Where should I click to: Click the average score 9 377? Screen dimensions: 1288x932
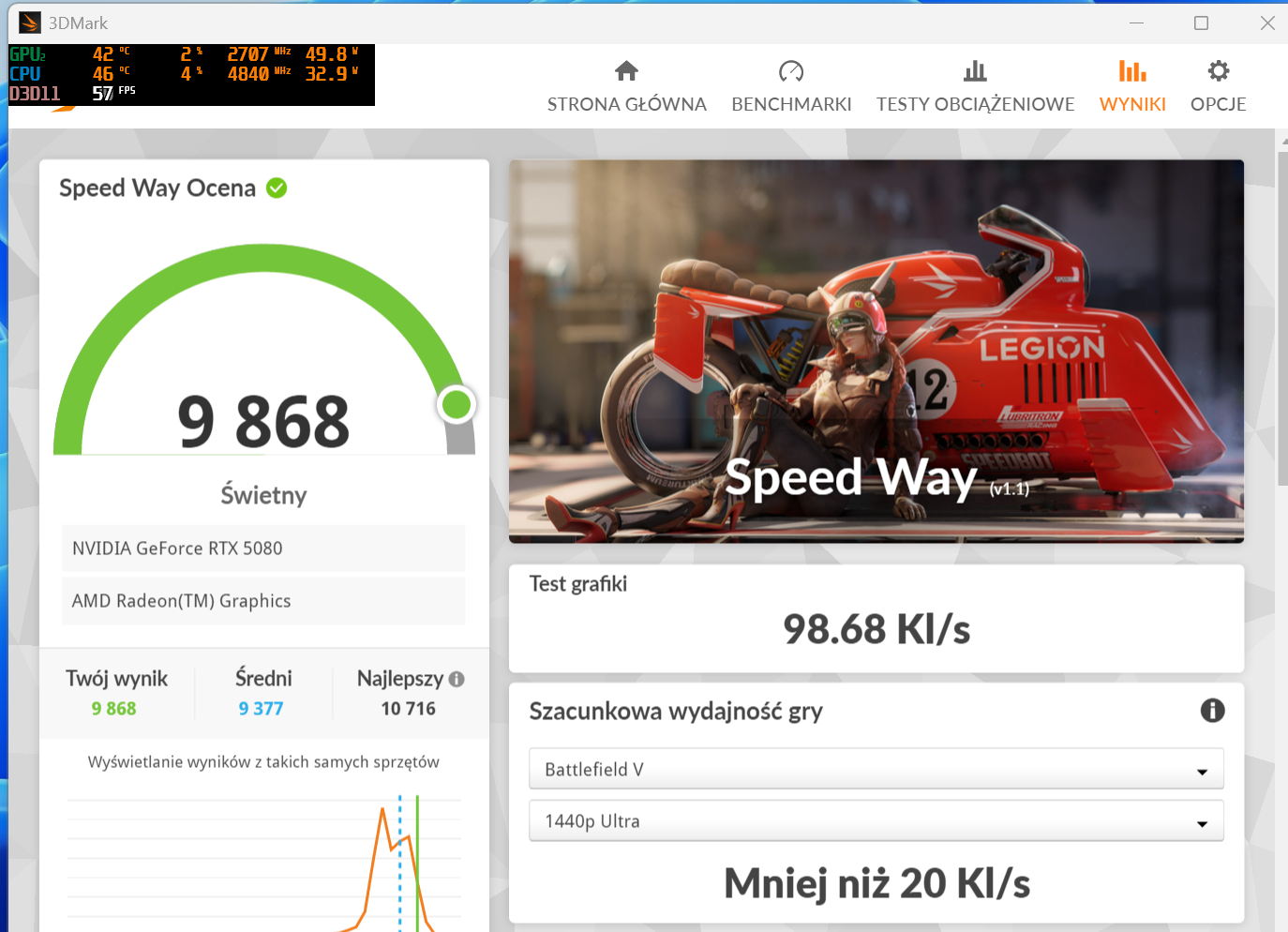(x=261, y=709)
